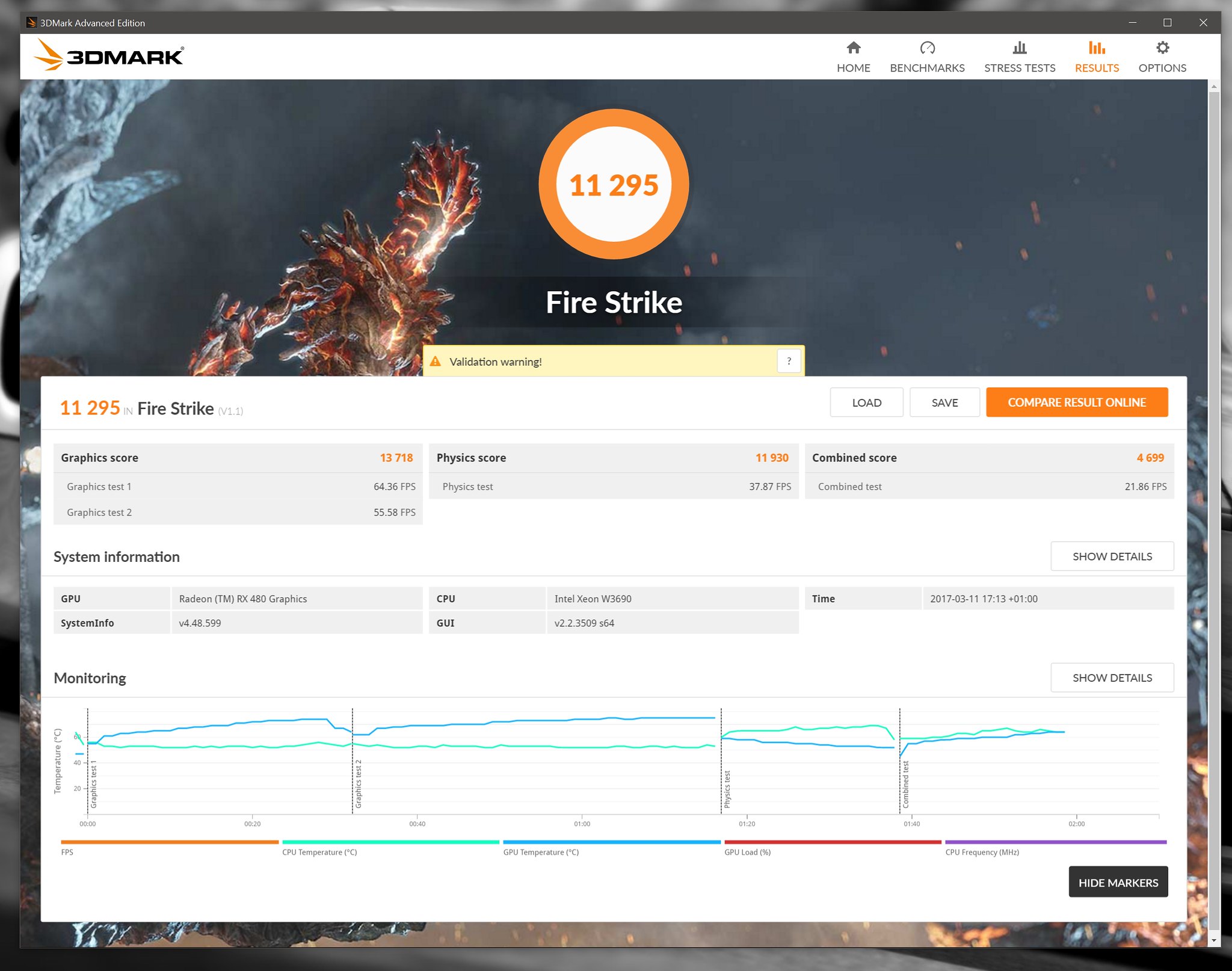Click GPU value Radeon (TM) RX 480 Graphics
This screenshot has height=971, width=1232.
[x=243, y=599]
